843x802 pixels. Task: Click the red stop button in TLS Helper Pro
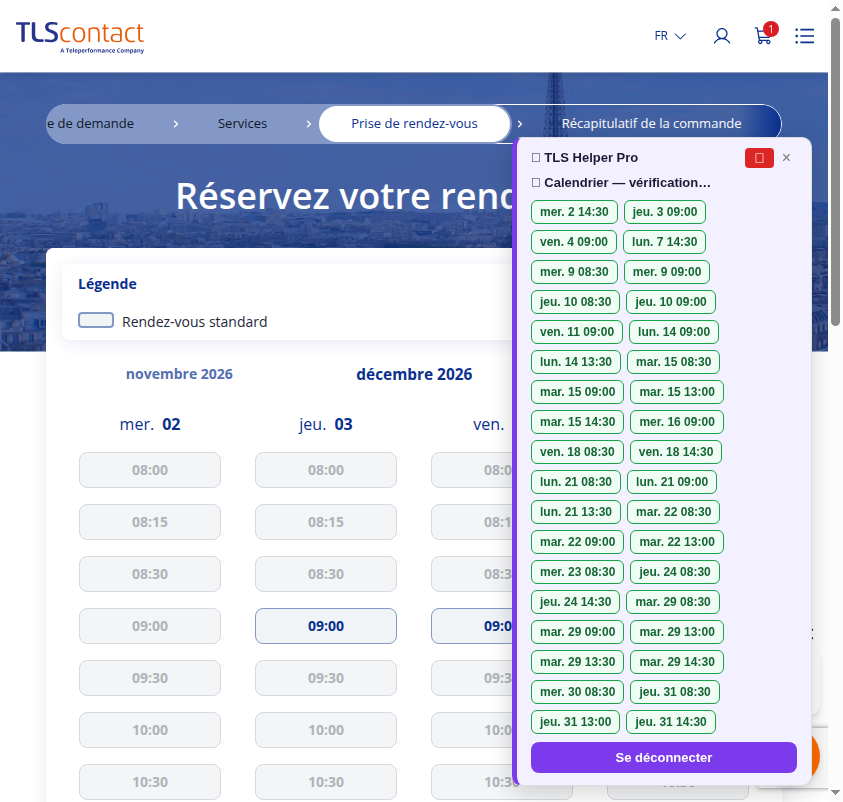pyautogui.click(x=759, y=158)
